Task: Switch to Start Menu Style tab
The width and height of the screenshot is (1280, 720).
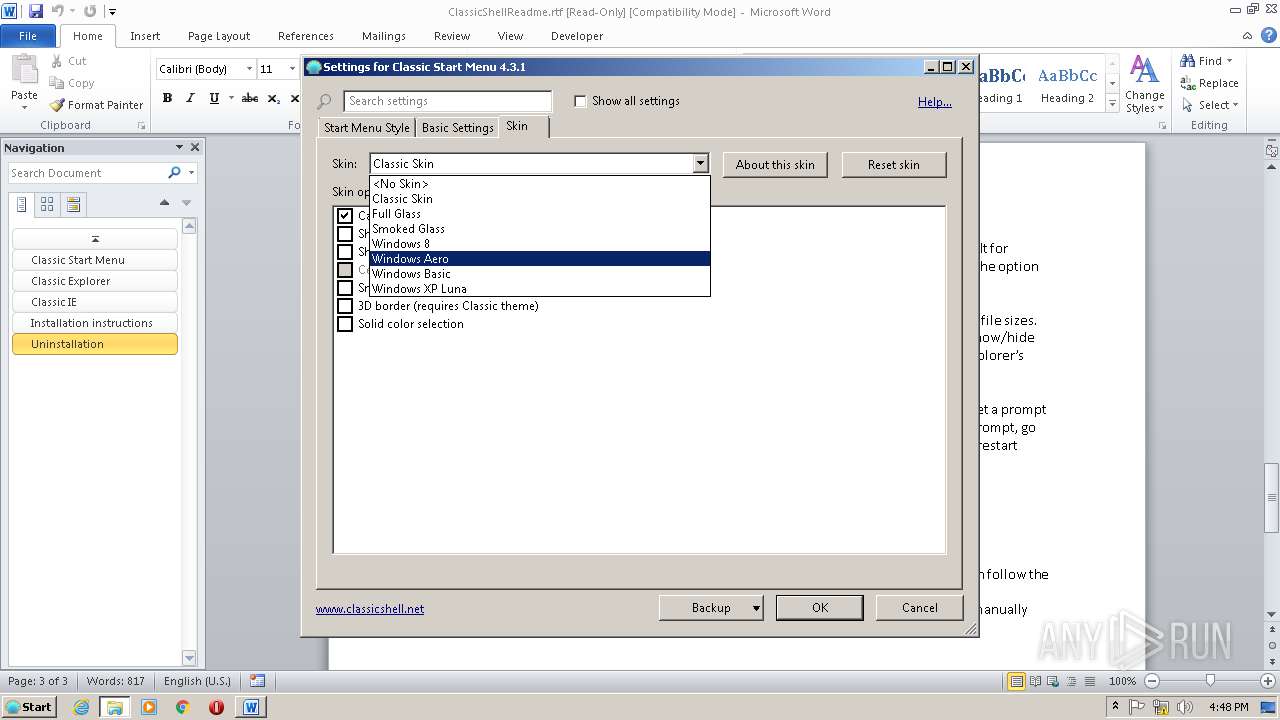Action: pyautogui.click(x=367, y=128)
